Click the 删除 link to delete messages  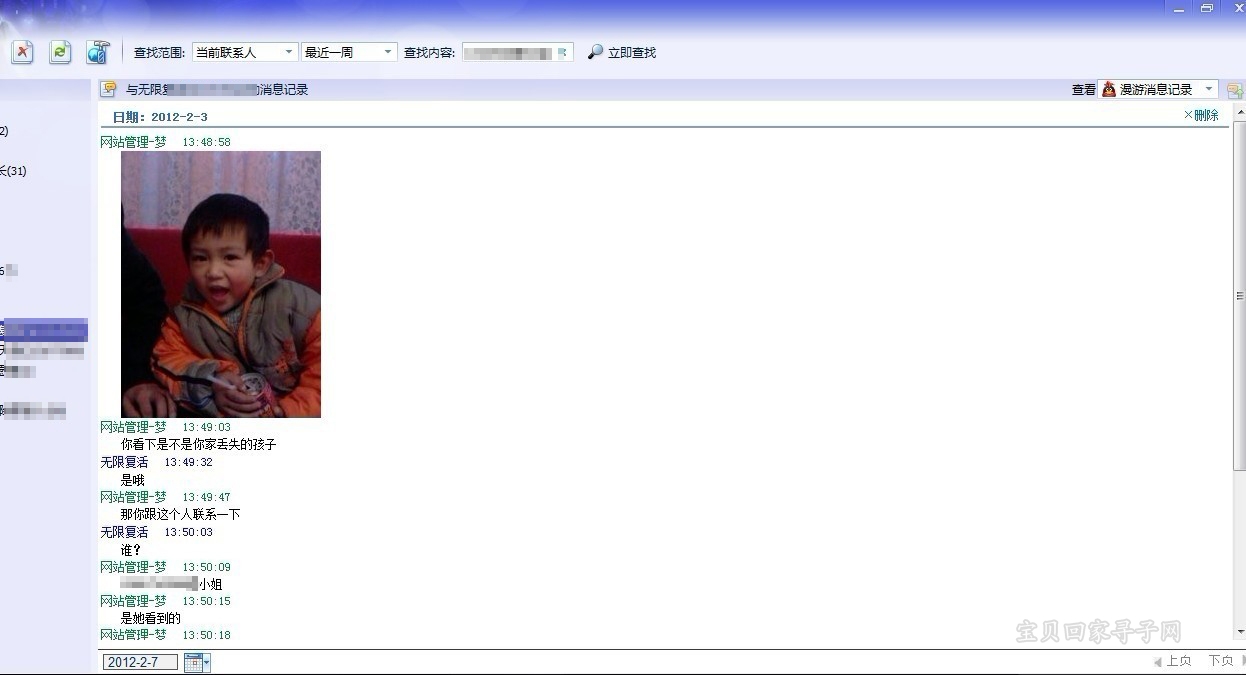[1201, 115]
